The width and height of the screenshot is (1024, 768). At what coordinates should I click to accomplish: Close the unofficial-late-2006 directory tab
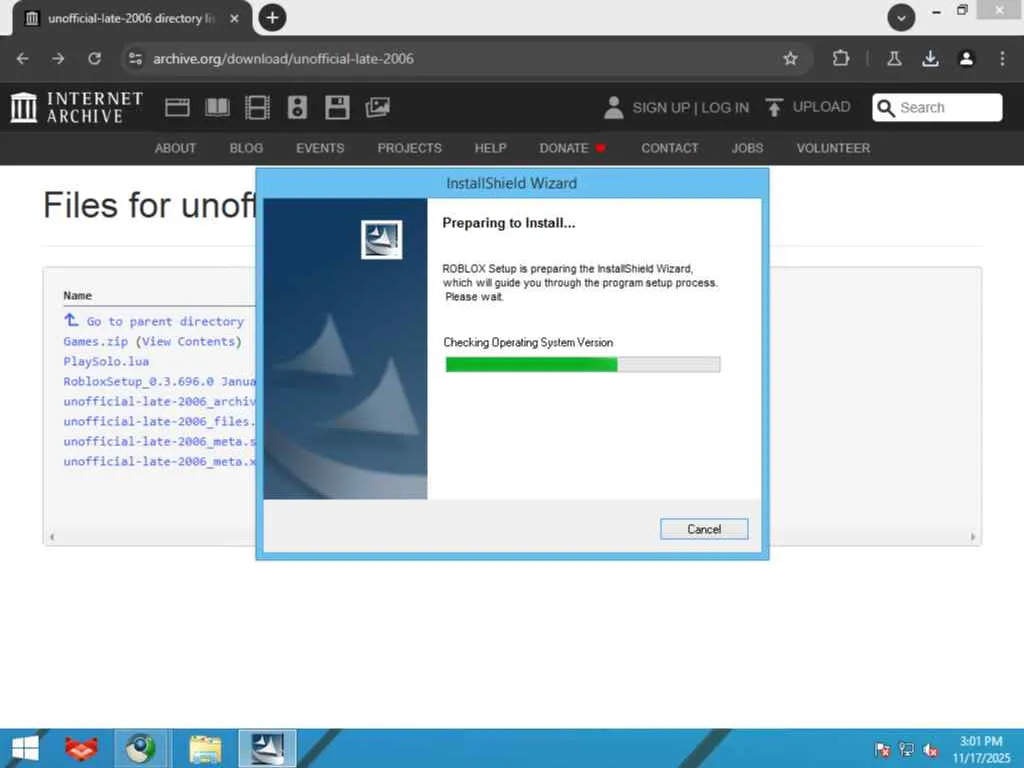point(234,19)
